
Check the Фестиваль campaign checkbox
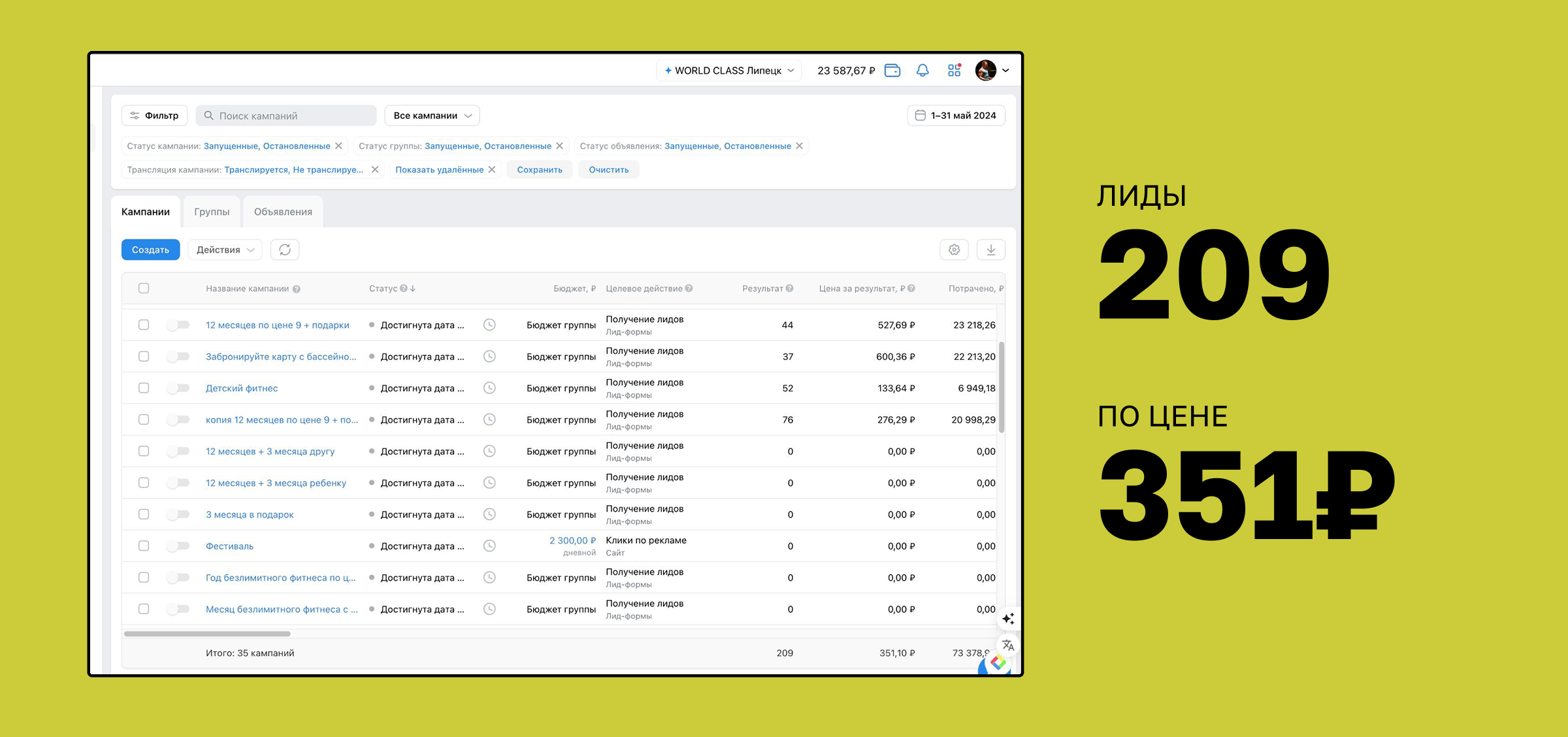(144, 546)
